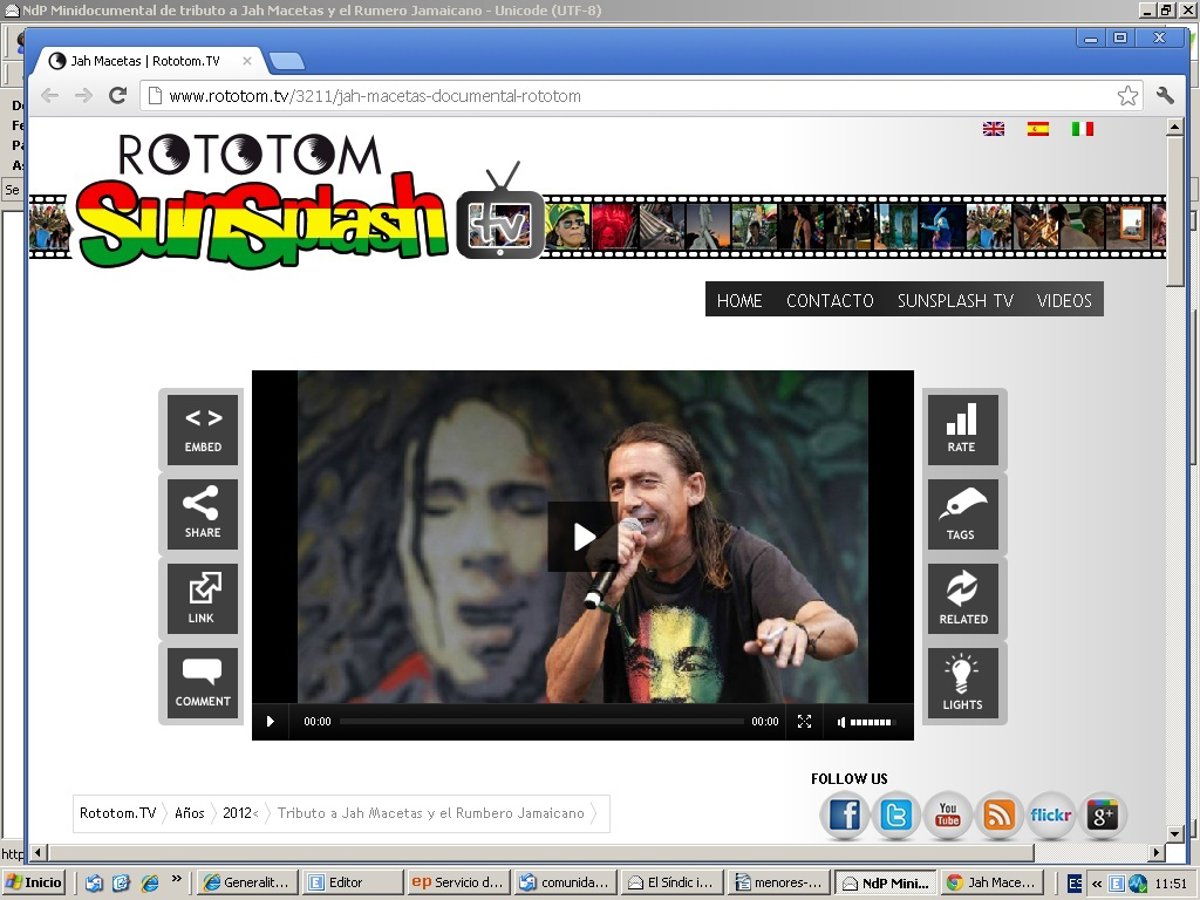Click the CONTACTO navigation link
The image size is (1200, 900).
[x=830, y=300]
